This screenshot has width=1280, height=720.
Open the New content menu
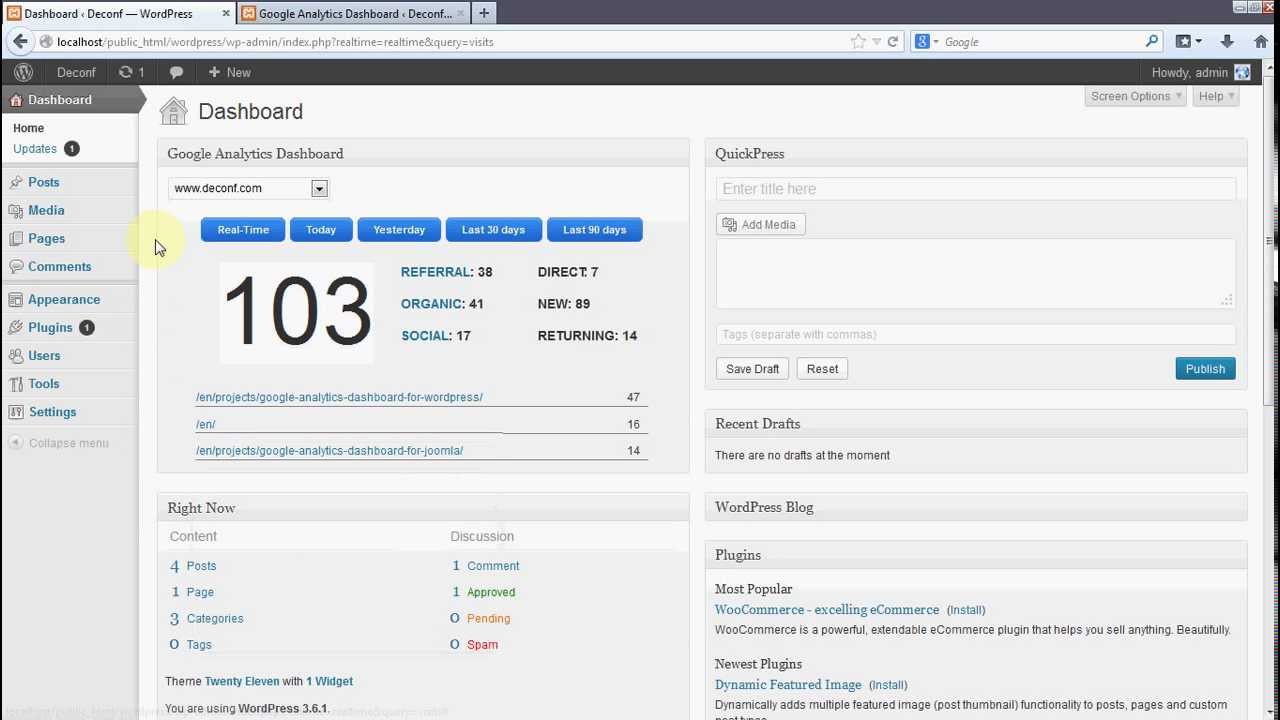pyautogui.click(x=229, y=72)
